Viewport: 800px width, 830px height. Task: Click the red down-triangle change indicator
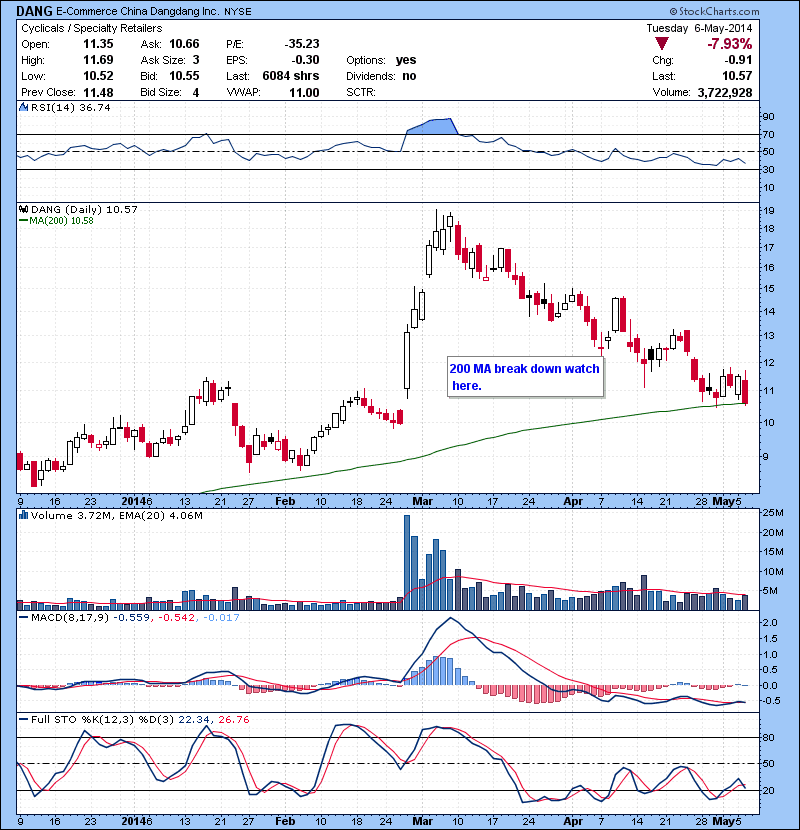[x=662, y=43]
